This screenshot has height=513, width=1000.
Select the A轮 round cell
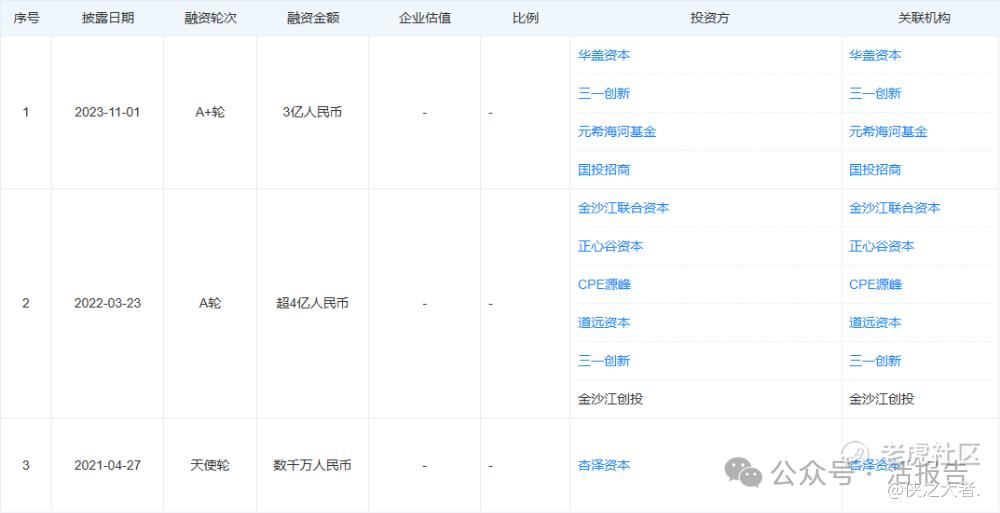[210, 304]
